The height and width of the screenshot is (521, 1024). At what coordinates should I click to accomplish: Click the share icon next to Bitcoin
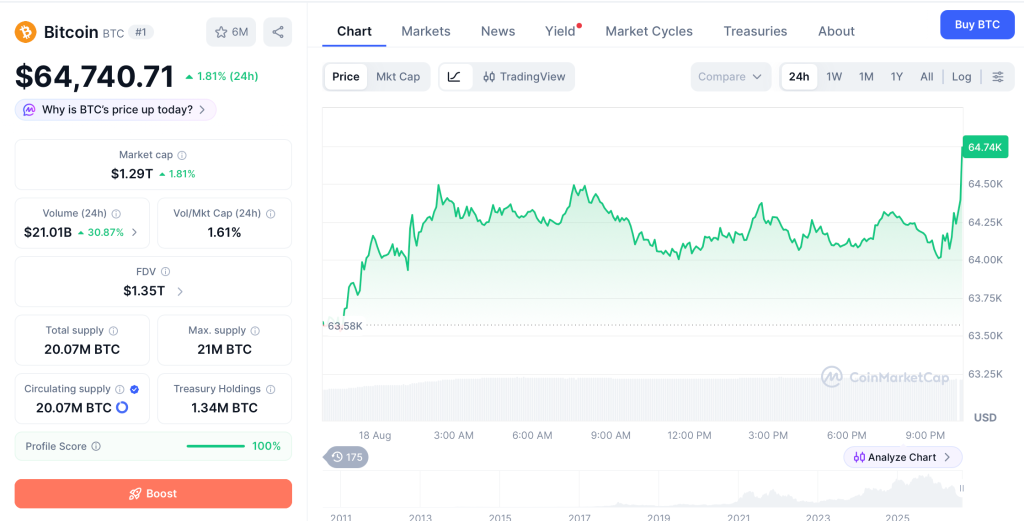[x=278, y=32]
